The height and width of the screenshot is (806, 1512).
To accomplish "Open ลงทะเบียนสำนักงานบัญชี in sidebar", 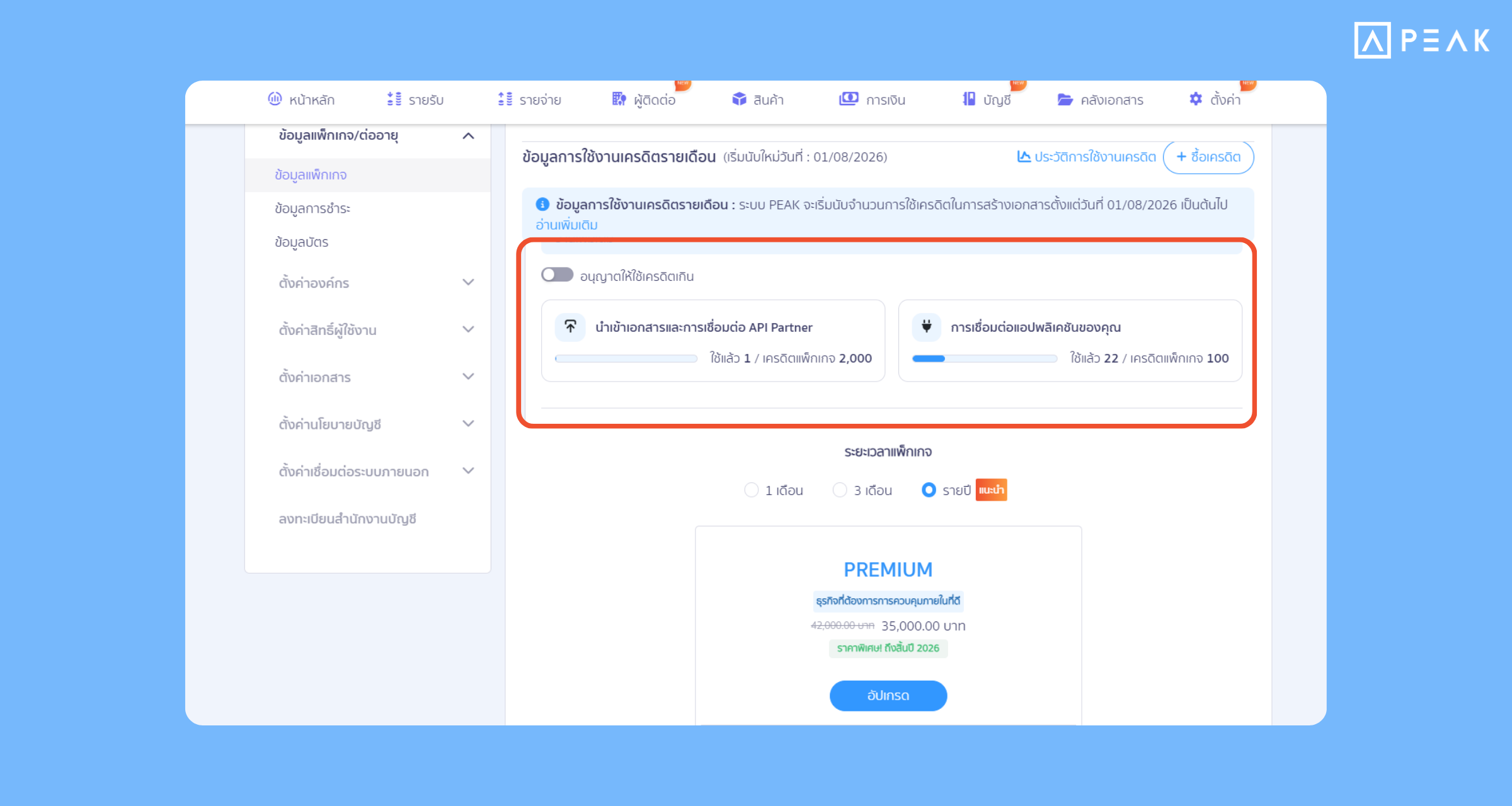I will pos(347,519).
